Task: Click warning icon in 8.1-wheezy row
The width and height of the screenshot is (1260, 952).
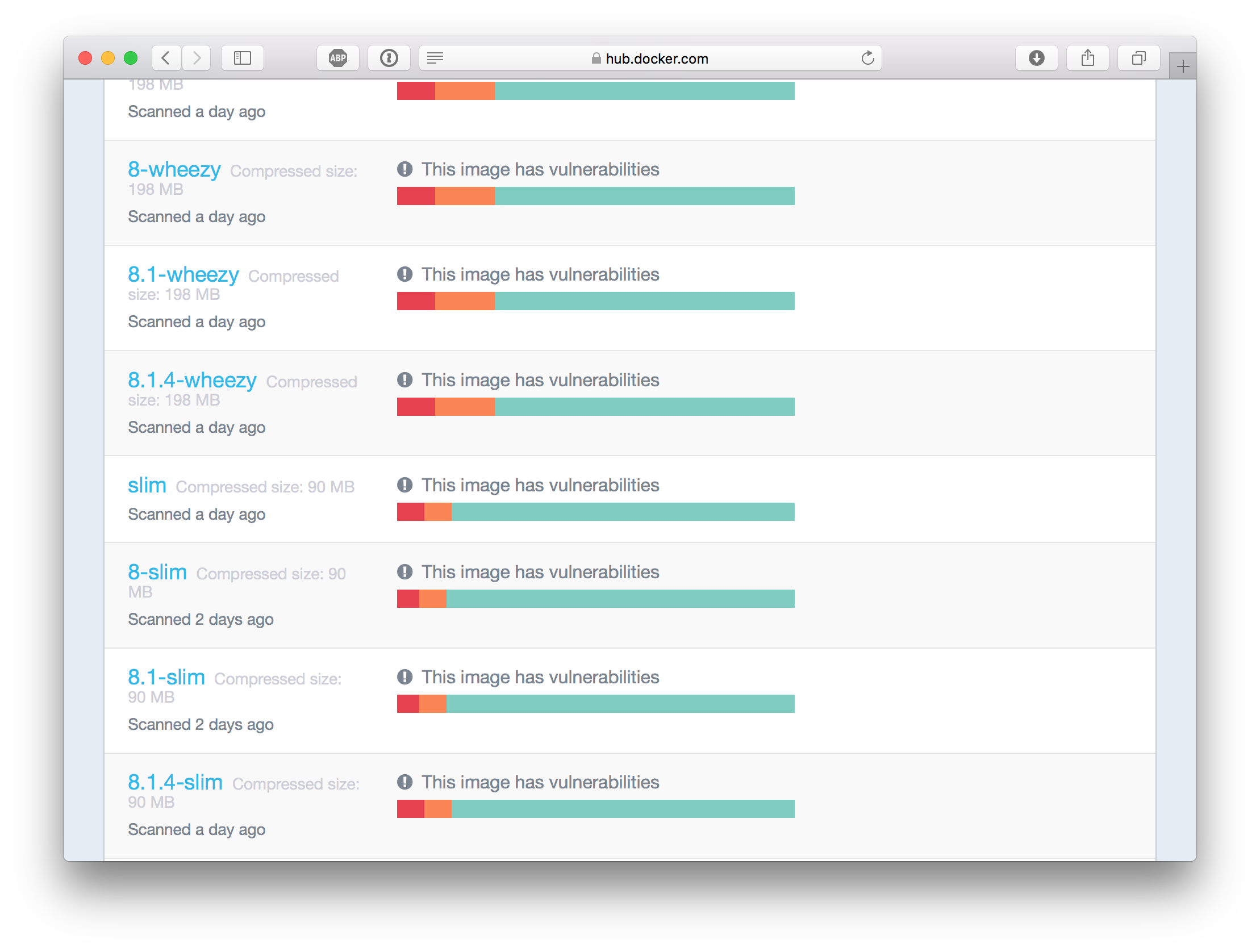Action: (x=404, y=274)
